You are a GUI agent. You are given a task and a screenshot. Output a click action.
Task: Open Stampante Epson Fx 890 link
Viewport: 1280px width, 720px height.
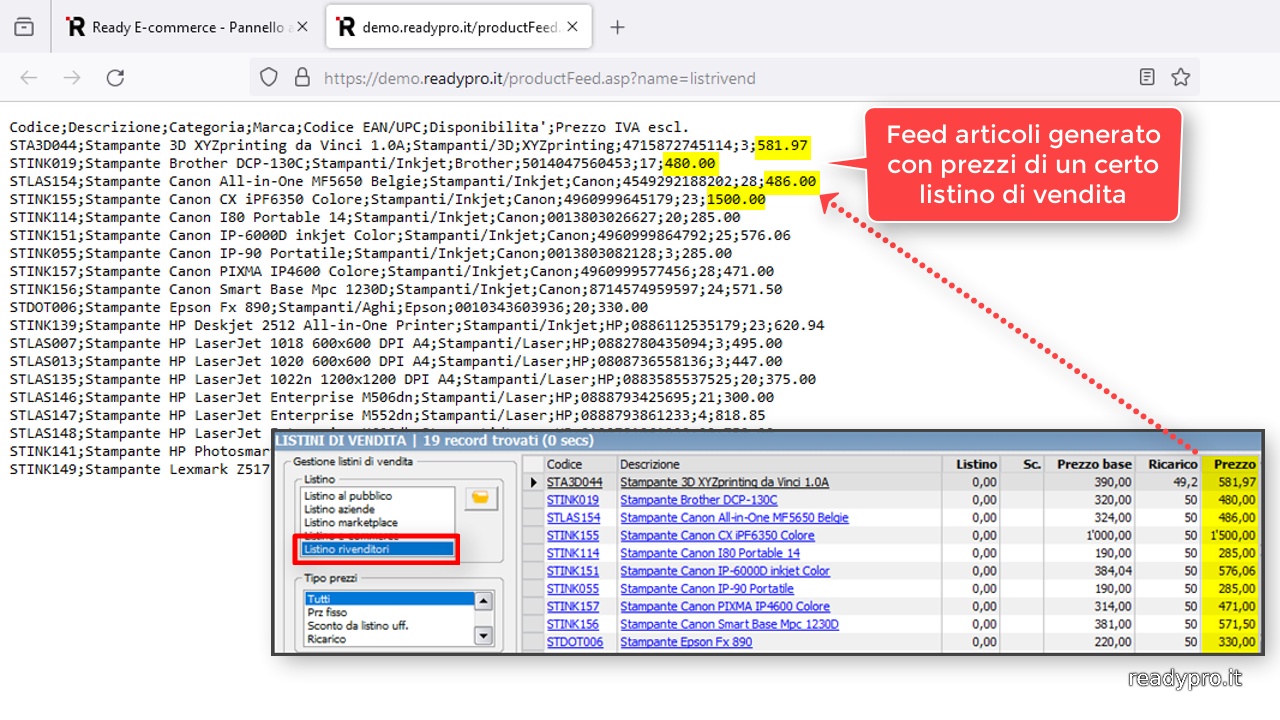click(686, 642)
